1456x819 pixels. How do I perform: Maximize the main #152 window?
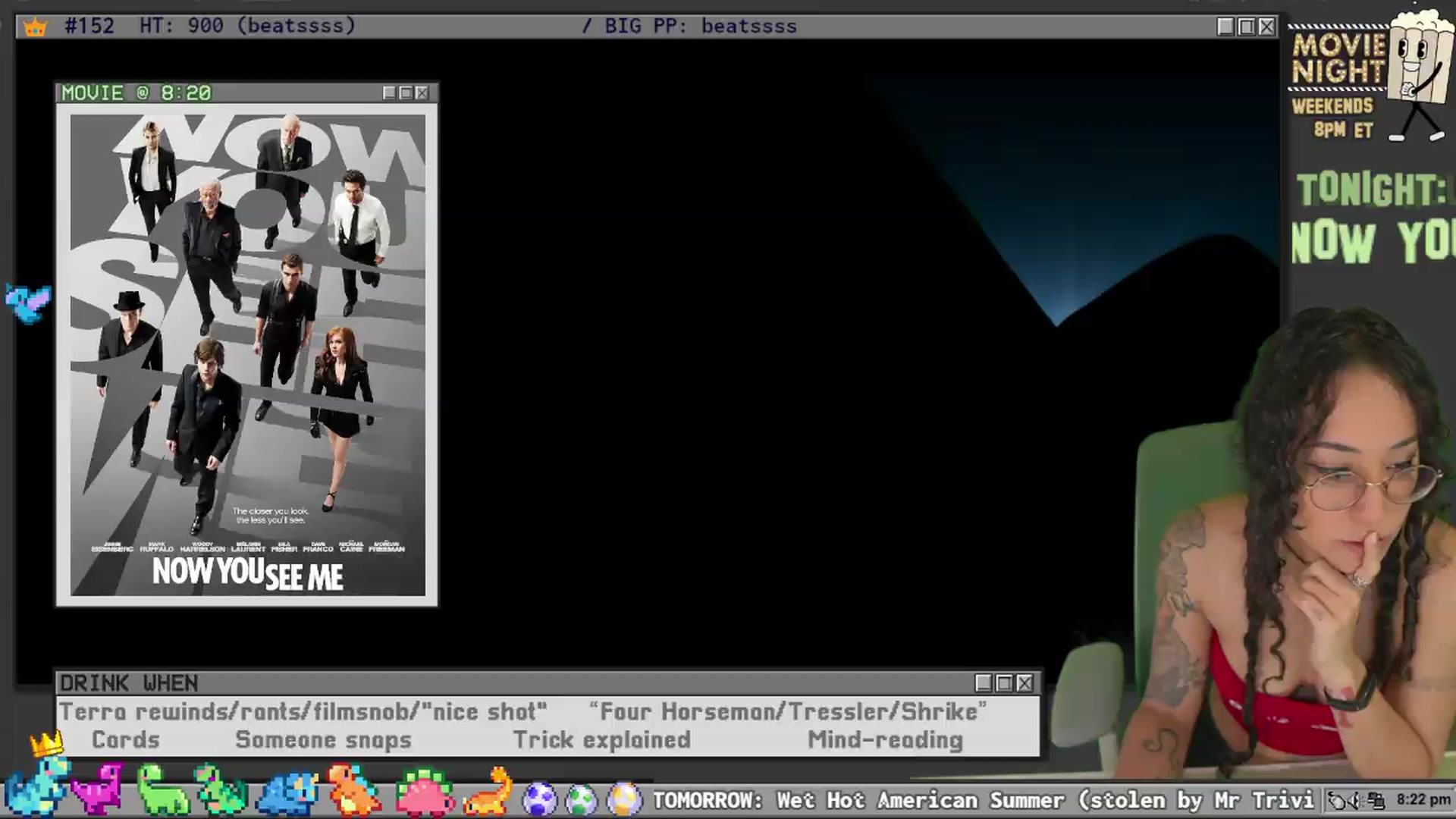click(x=1246, y=27)
